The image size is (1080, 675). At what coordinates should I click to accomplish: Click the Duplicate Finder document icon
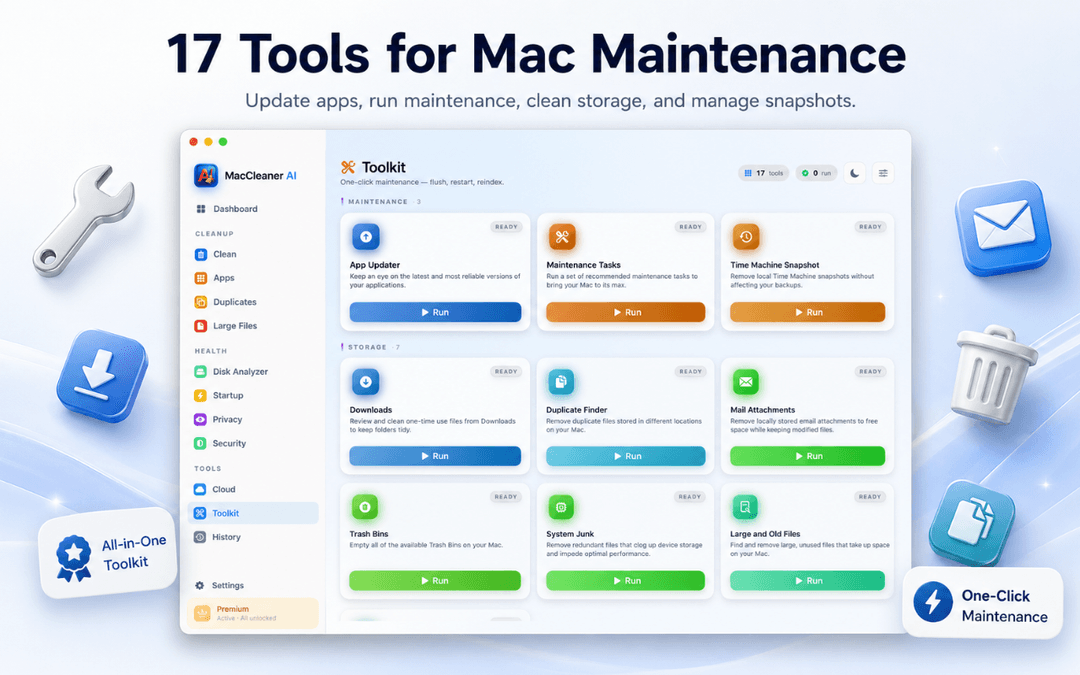(x=561, y=382)
